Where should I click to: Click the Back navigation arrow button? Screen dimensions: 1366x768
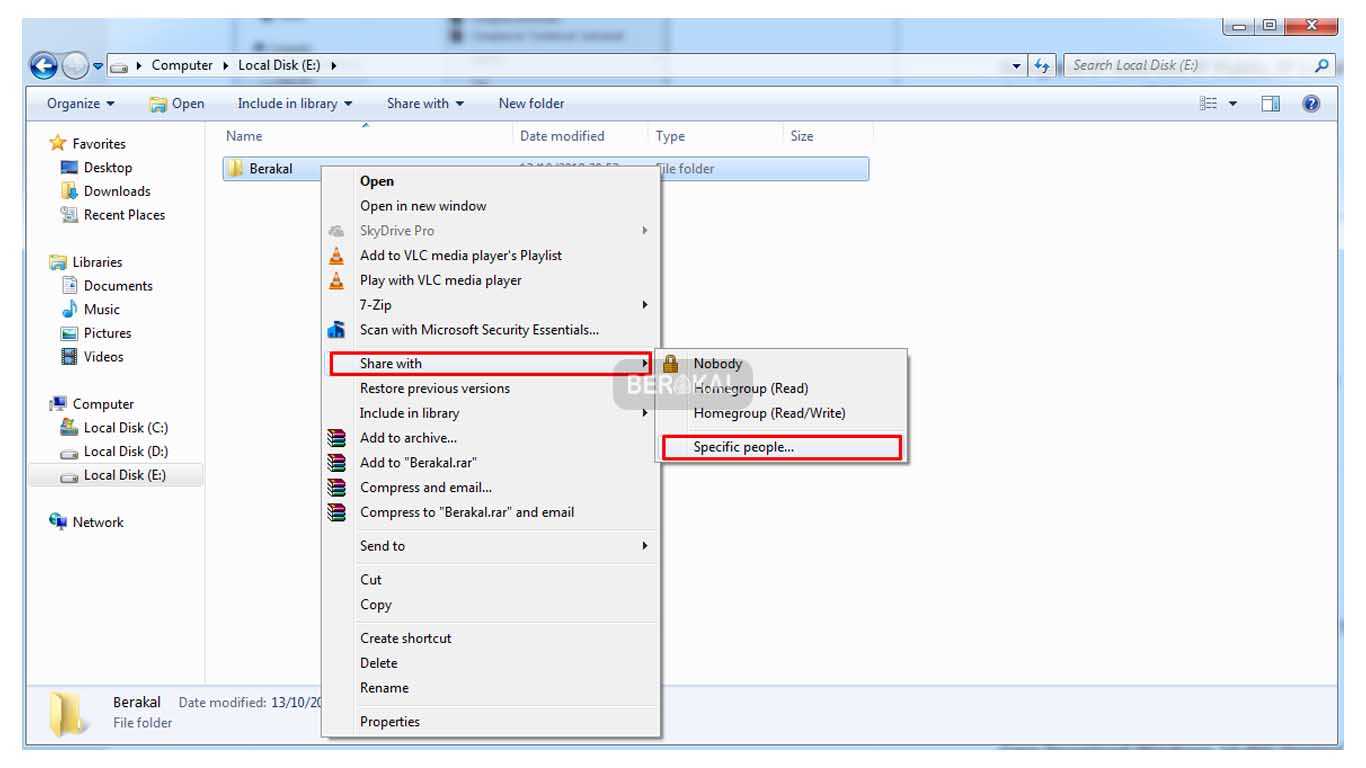(x=44, y=66)
